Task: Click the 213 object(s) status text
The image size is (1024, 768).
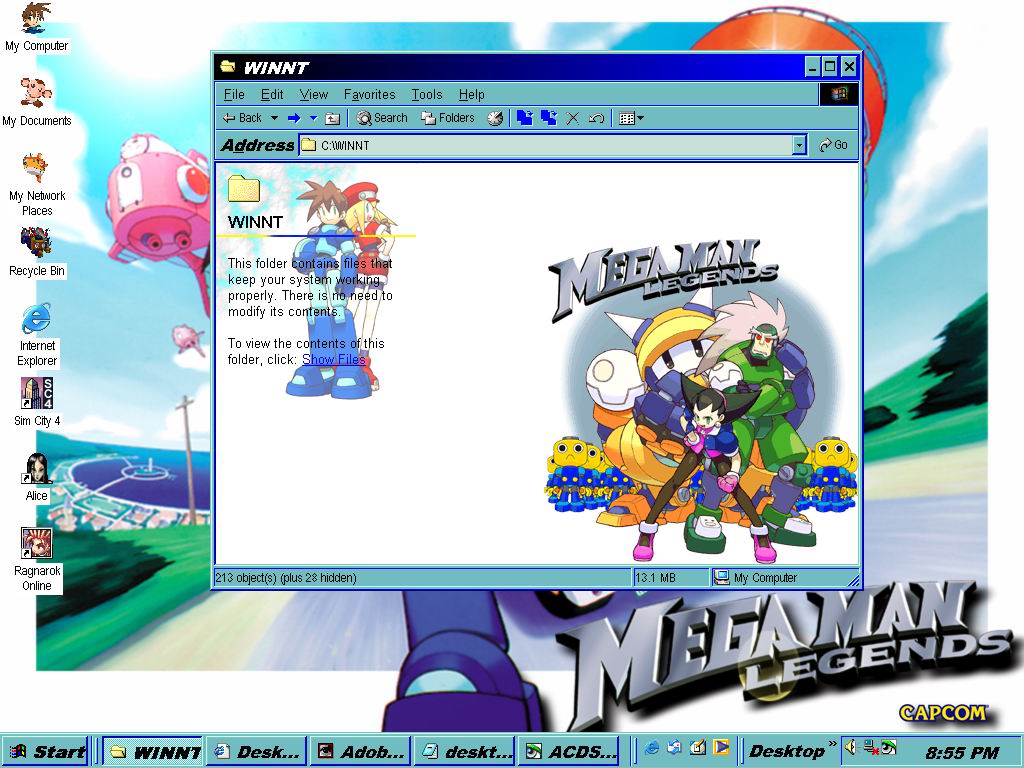Action: pyautogui.click(x=286, y=577)
